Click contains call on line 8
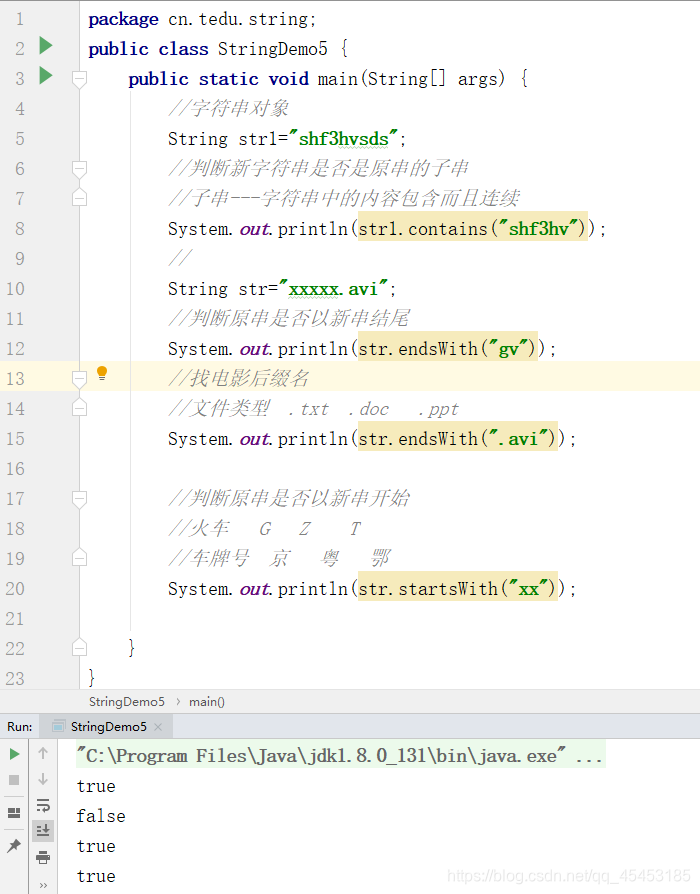Viewport: 700px width, 894px height. (473, 229)
